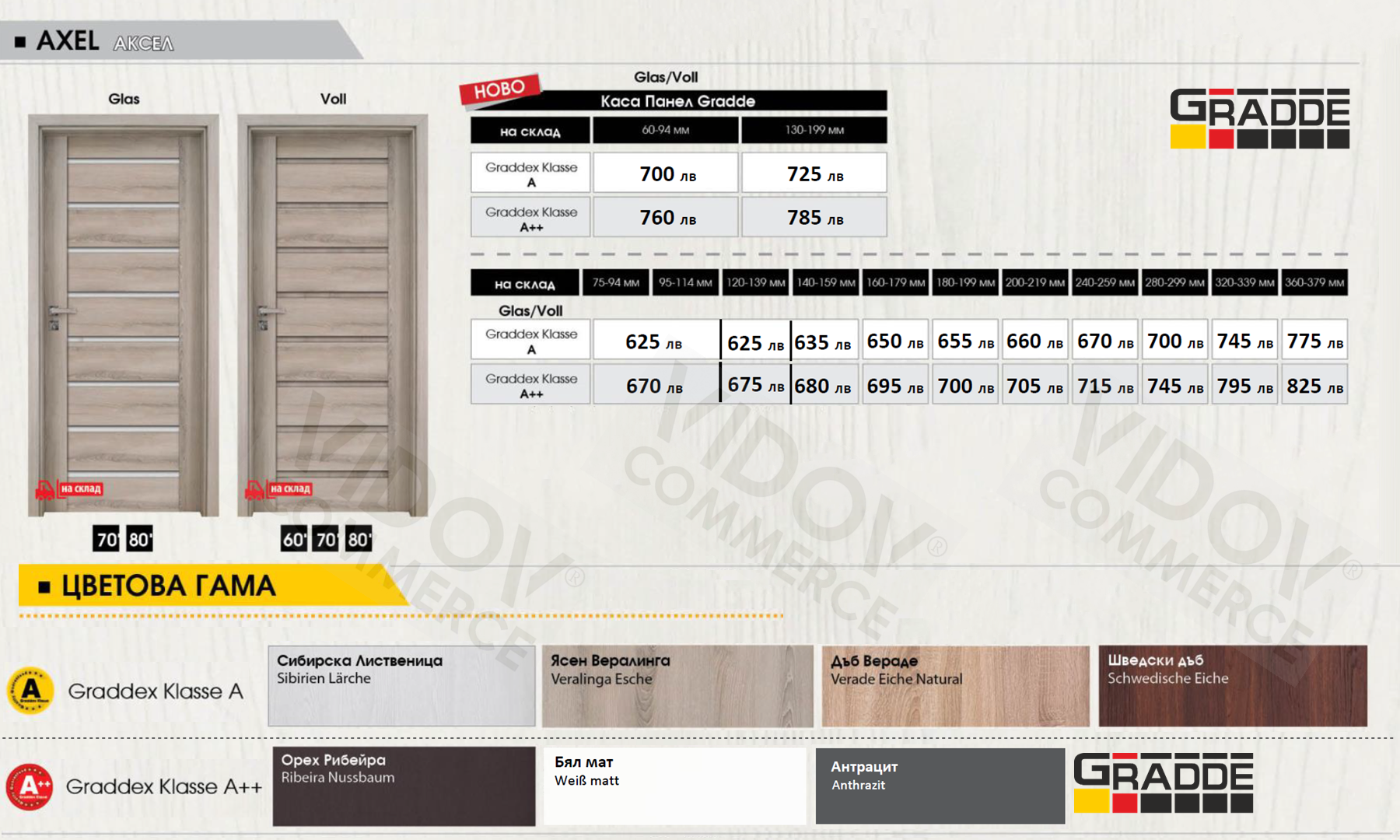Click the 650 лв price cell
The image size is (1400, 840).
pyautogui.click(x=895, y=340)
